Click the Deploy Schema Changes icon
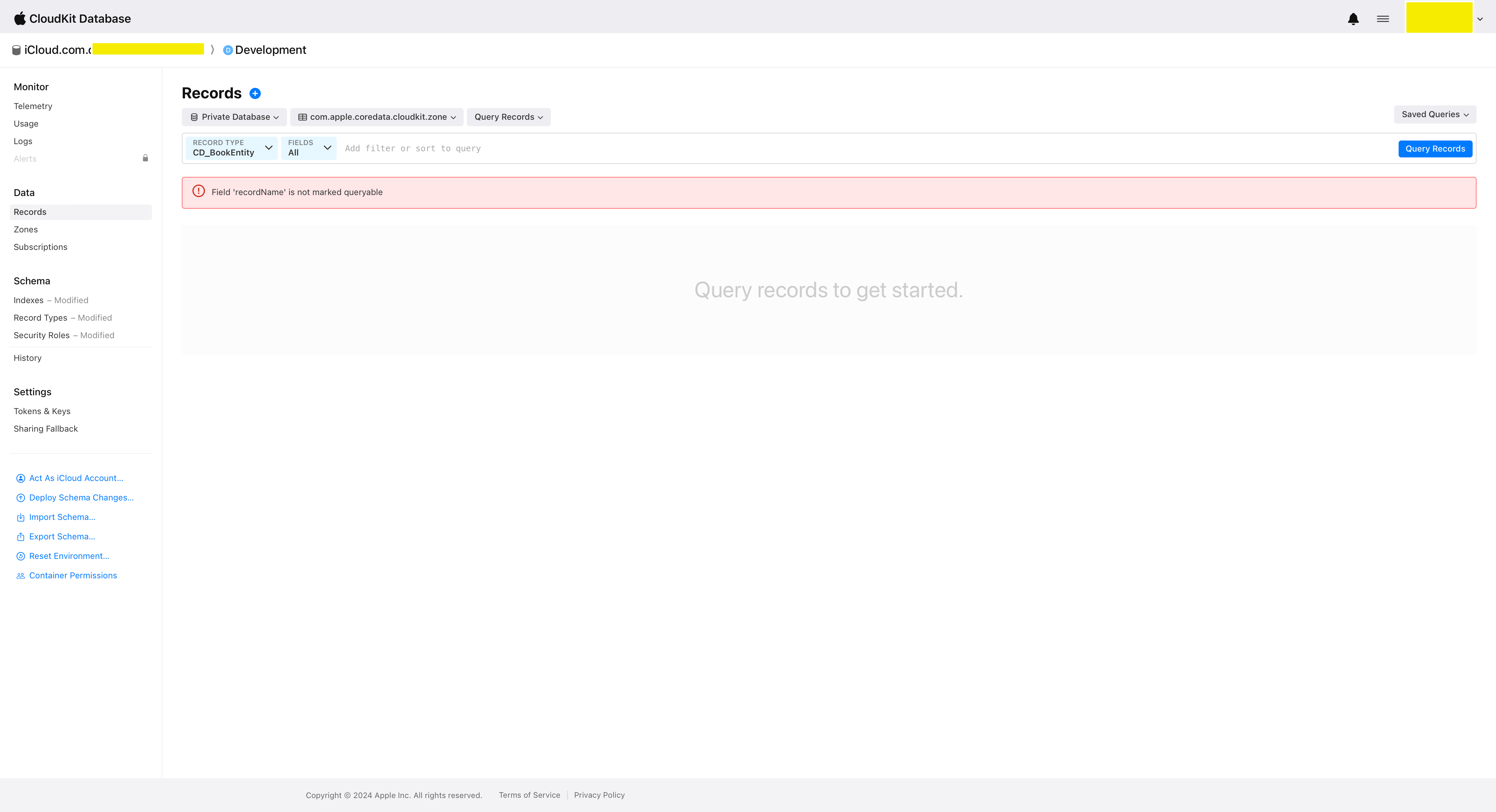 click(x=20, y=498)
